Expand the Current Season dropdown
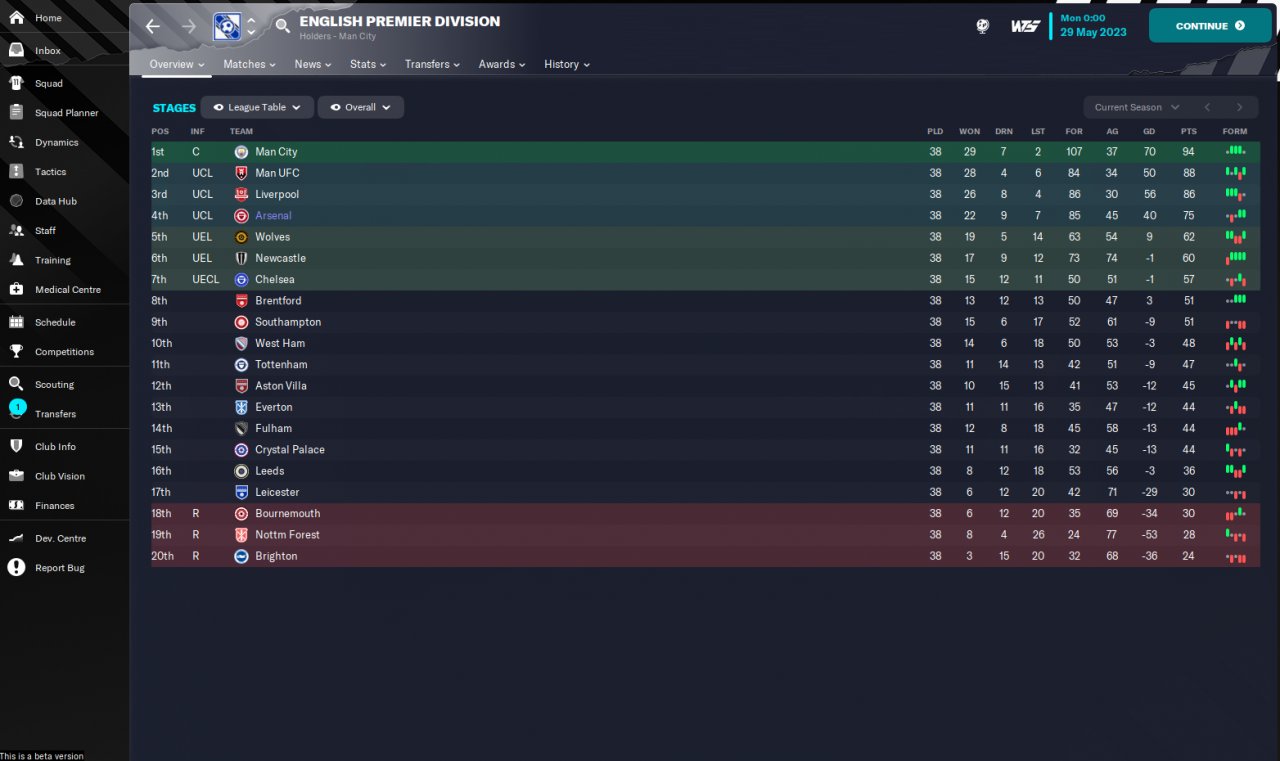This screenshot has height=761, width=1280. point(1137,107)
